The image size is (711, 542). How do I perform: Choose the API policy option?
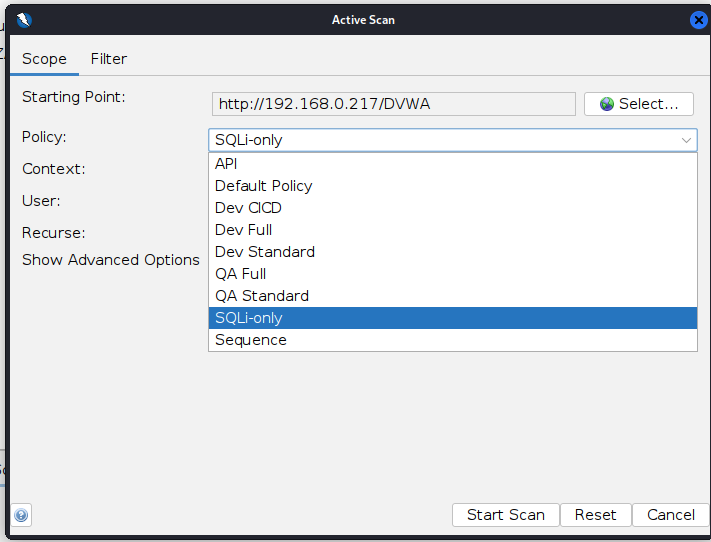point(226,164)
